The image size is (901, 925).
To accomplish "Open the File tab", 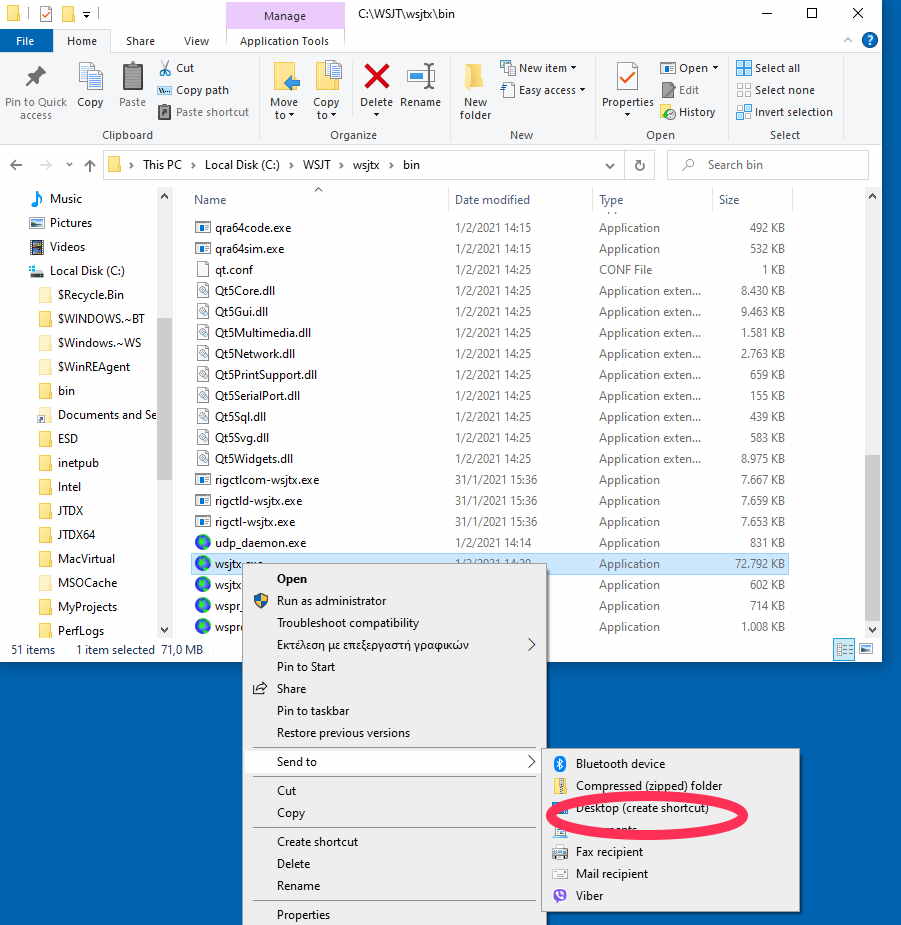I will [25, 41].
